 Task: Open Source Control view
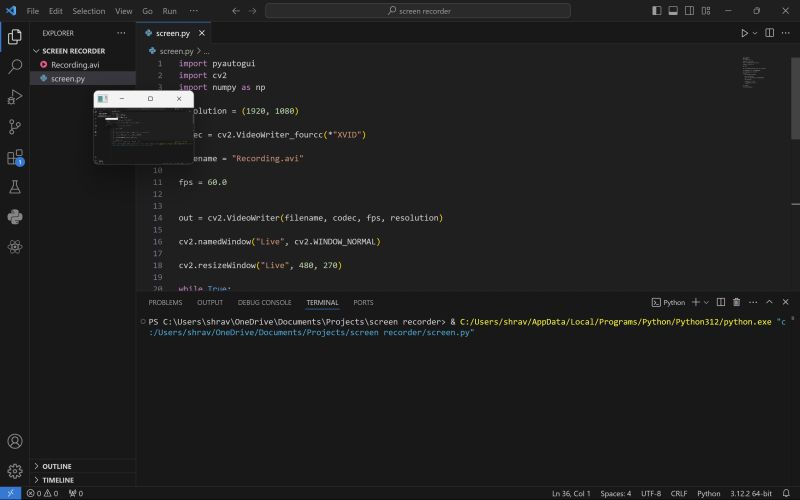tap(15, 127)
